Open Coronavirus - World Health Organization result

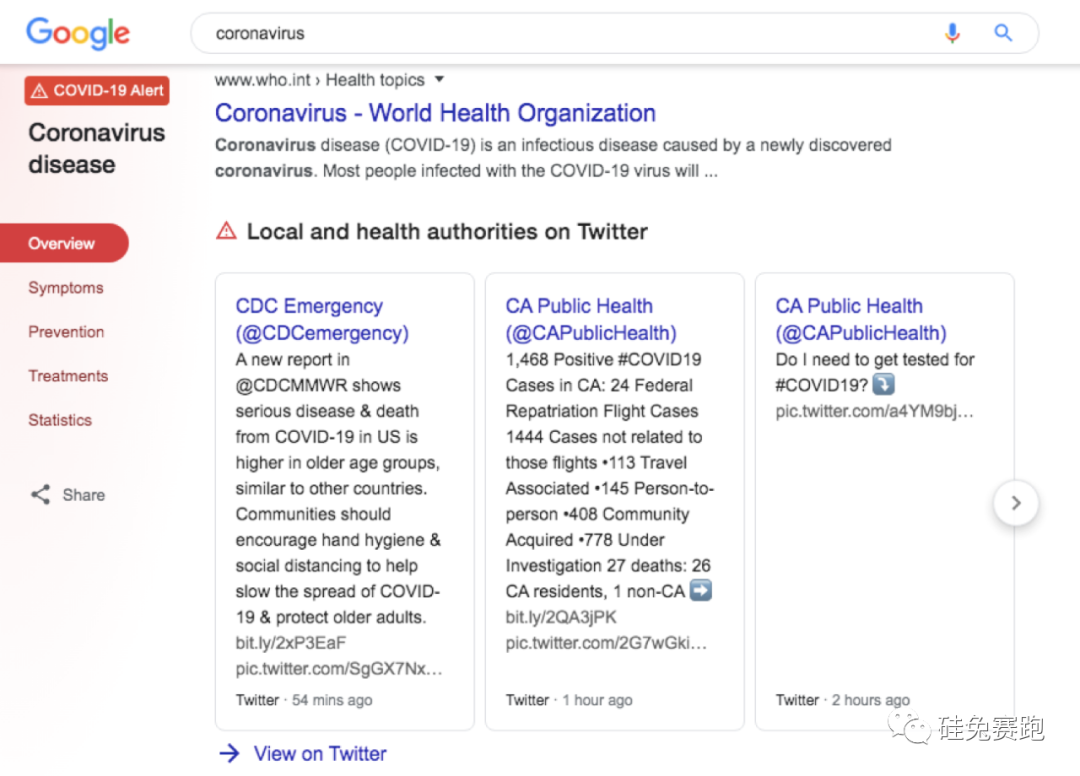pyautogui.click(x=435, y=113)
